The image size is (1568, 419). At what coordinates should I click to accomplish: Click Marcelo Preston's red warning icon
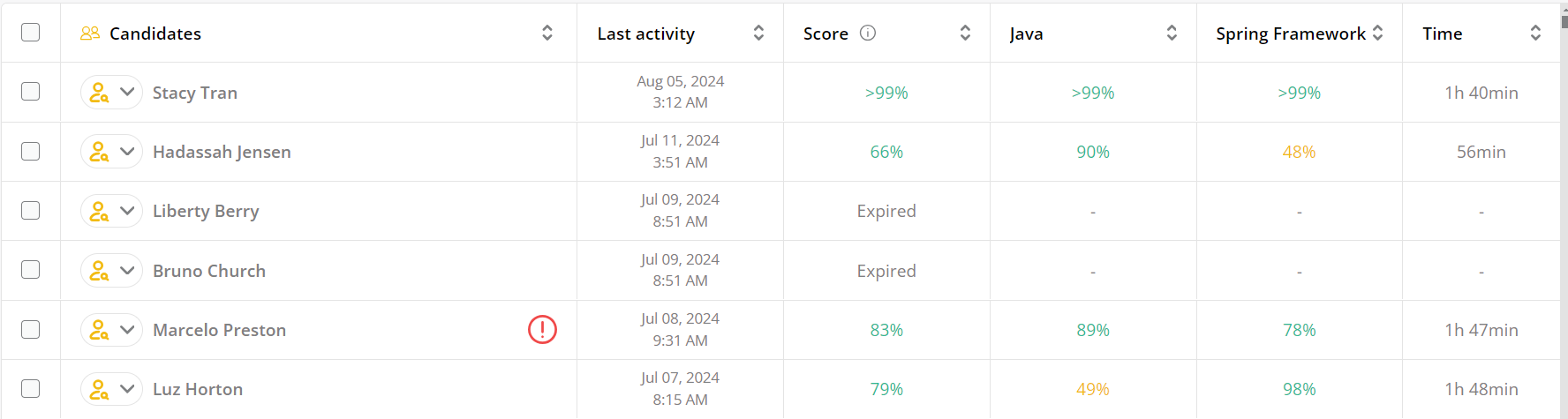pyautogui.click(x=542, y=330)
